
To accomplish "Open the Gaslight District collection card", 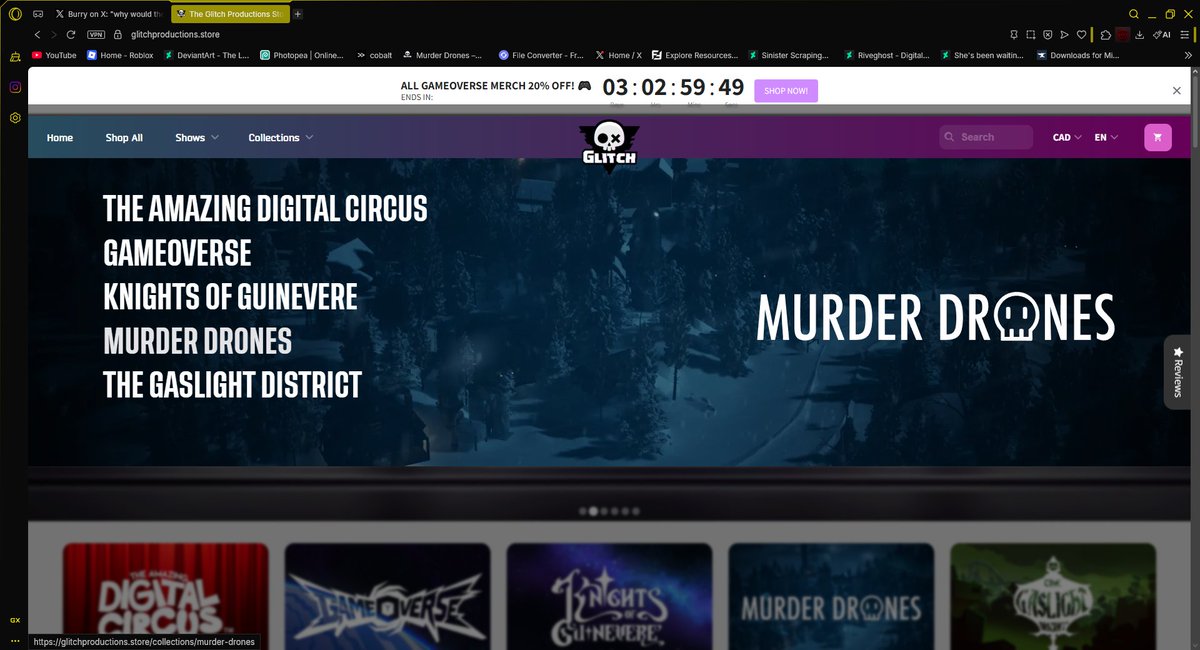I will coord(1053,596).
